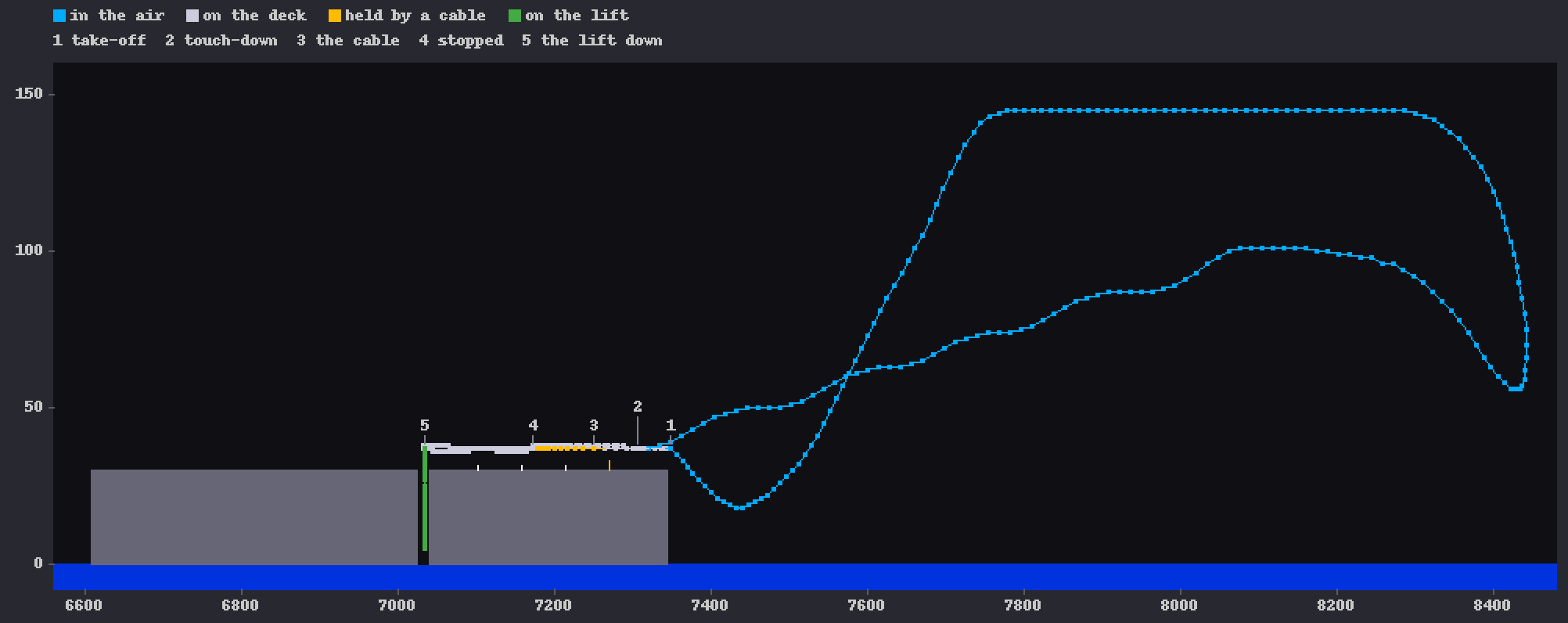
Task: Click the yellow 'held by a cable' swatch
Action: [335, 16]
